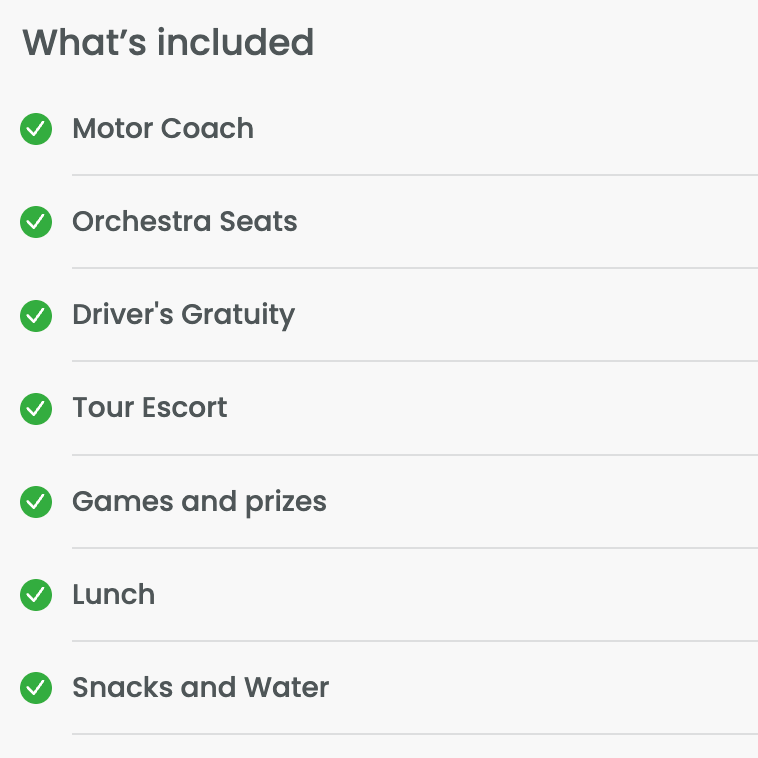Image resolution: width=758 pixels, height=758 pixels.
Task: Click the separator line below Lunch
Action: pos(414,641)
